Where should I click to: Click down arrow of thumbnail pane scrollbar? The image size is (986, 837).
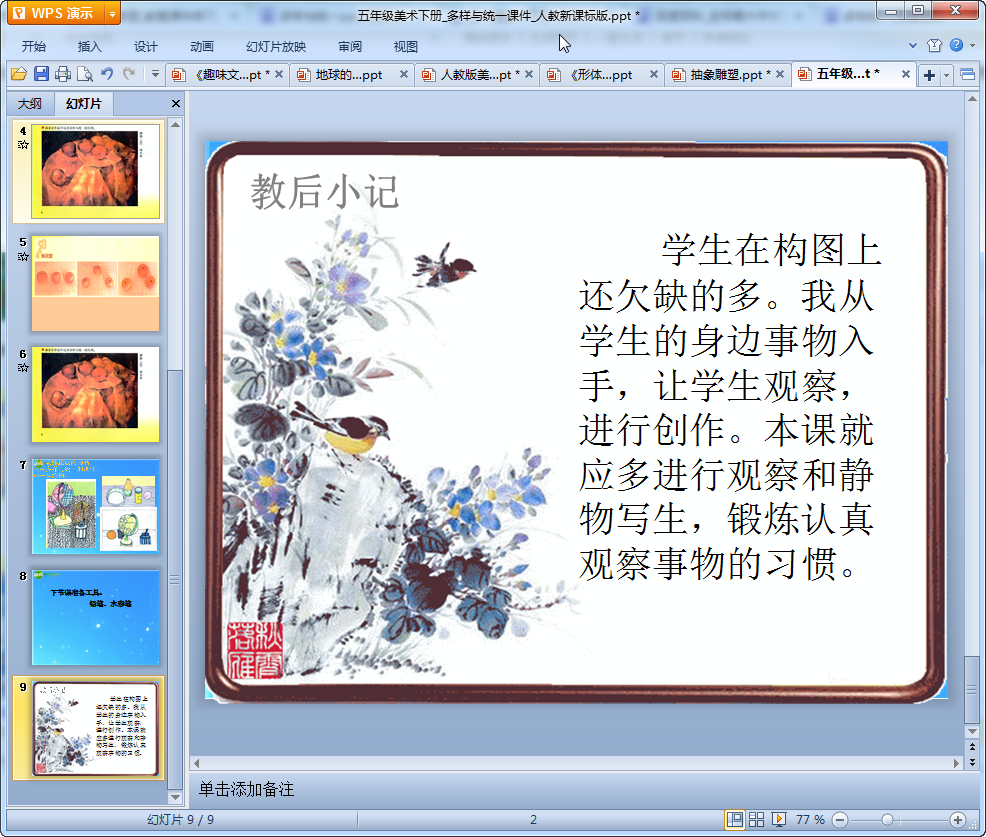click(175, 797)
